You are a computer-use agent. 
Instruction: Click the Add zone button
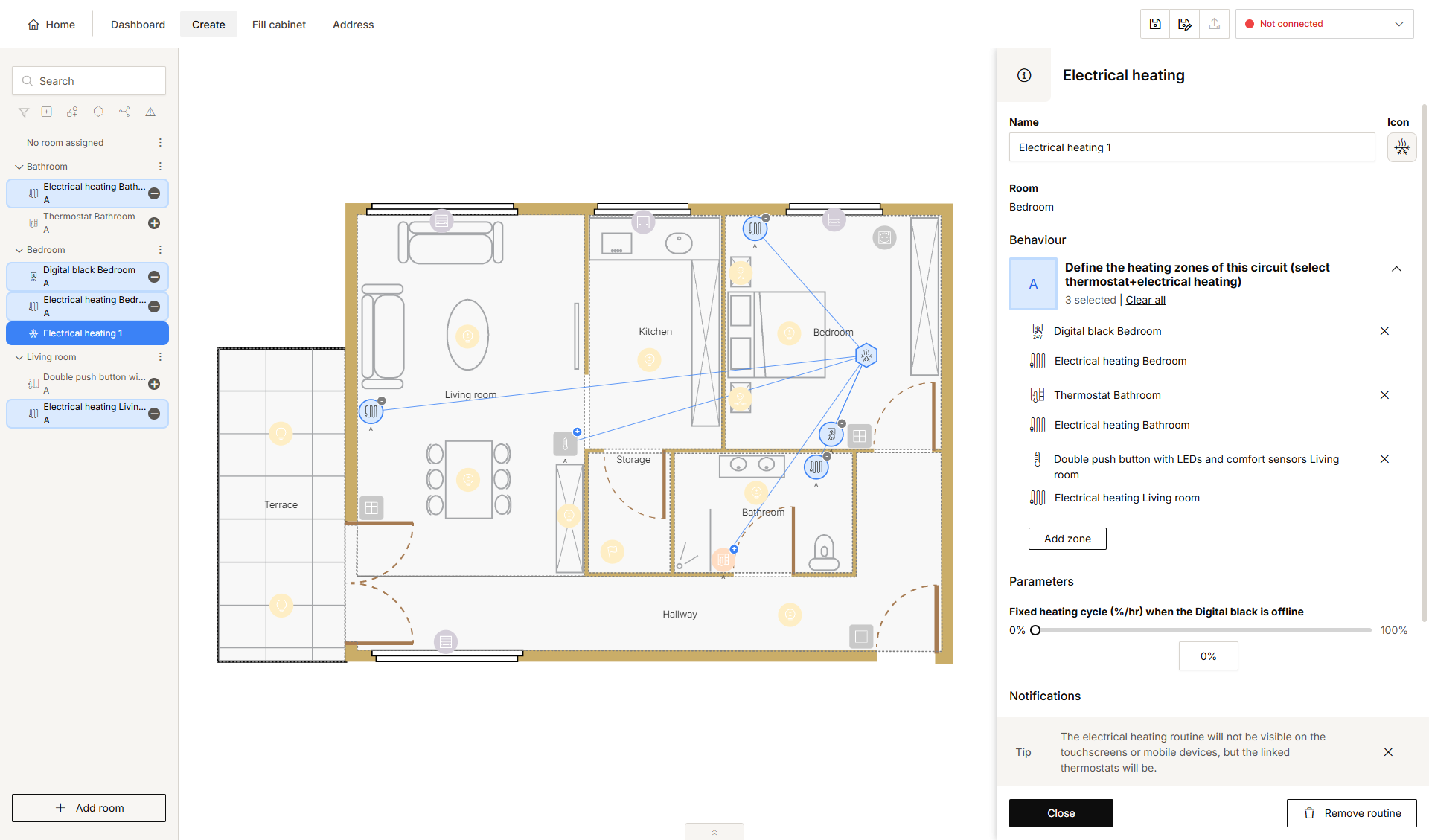click(x=1067, y=539)
